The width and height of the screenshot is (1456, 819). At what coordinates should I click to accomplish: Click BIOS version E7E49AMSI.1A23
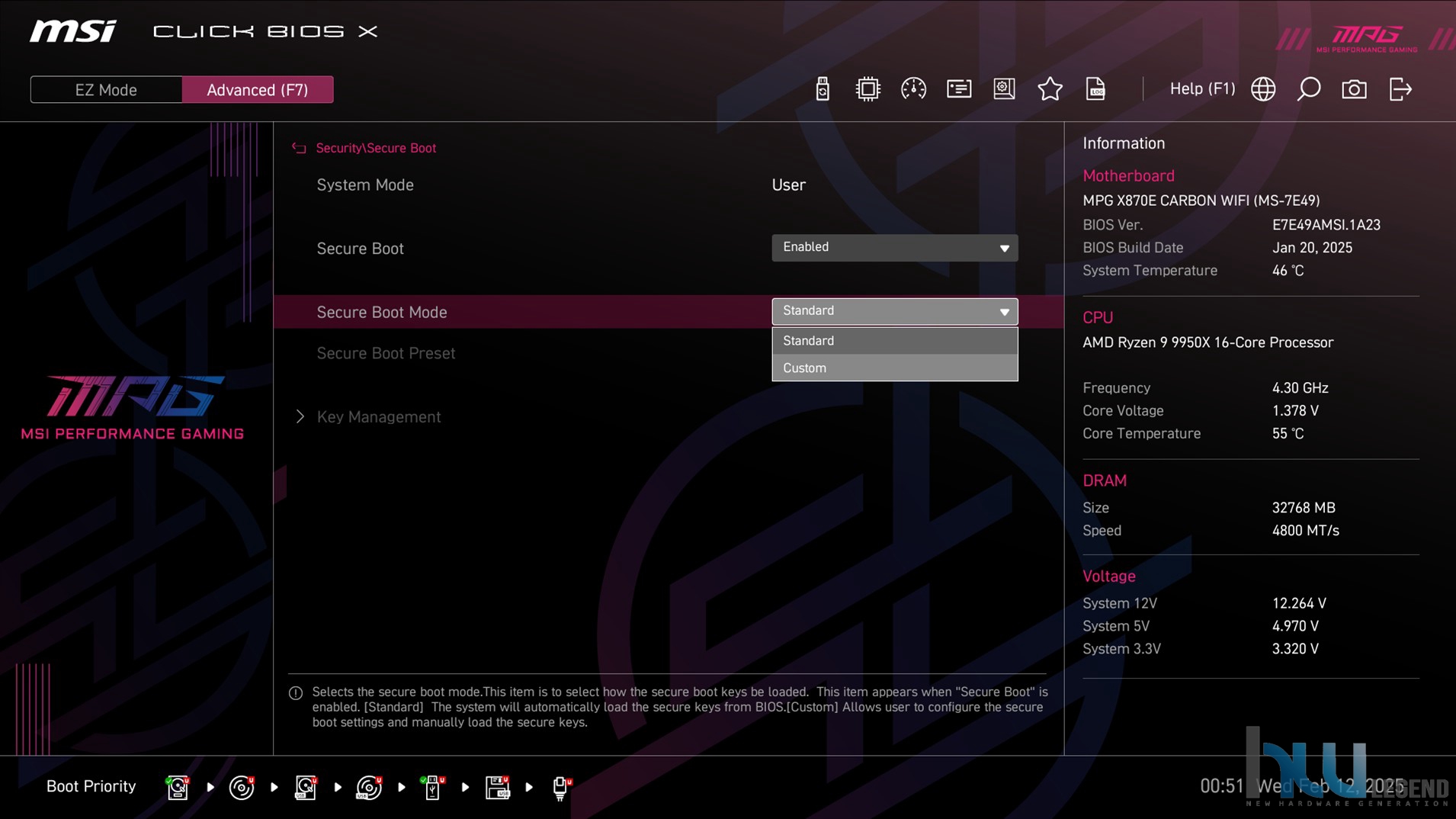[x=1326, y=225]
